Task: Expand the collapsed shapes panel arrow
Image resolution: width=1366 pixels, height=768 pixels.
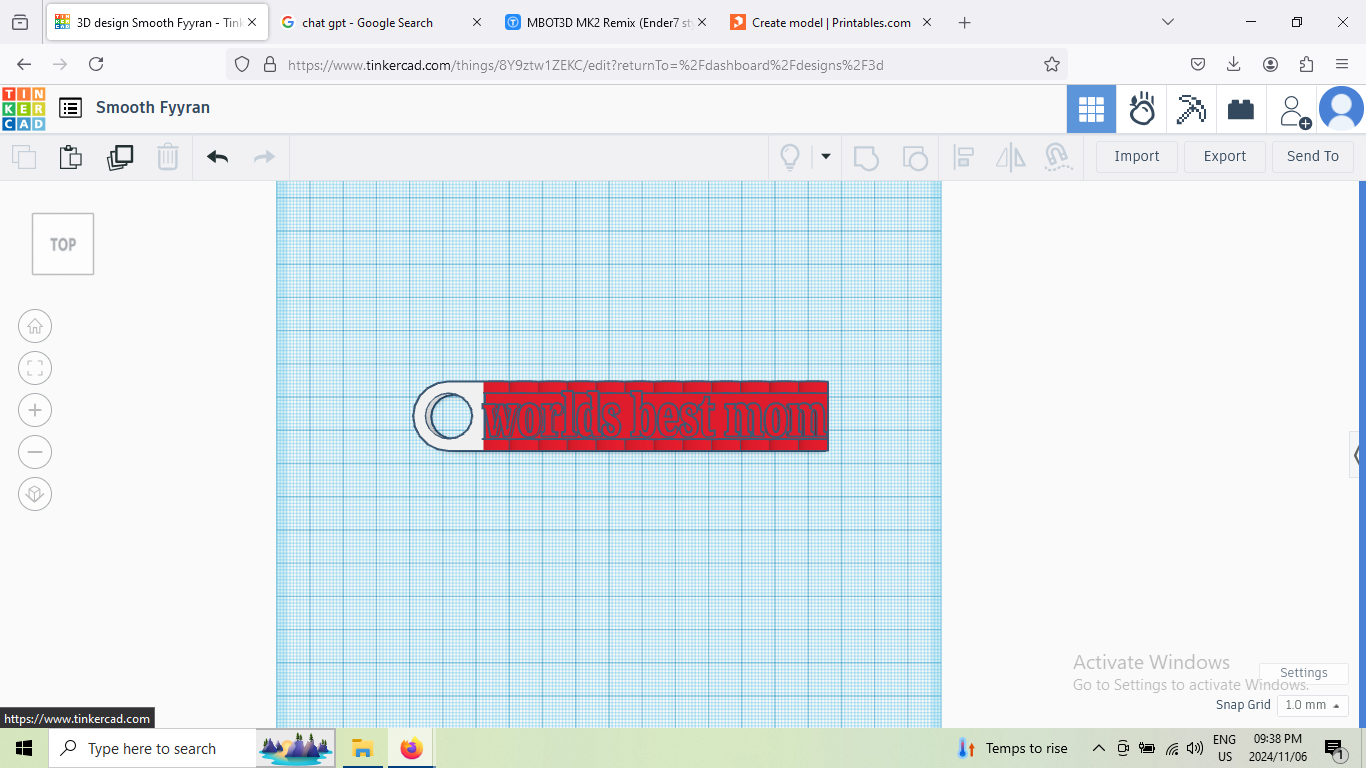Action: click(x=1357, y=455)
